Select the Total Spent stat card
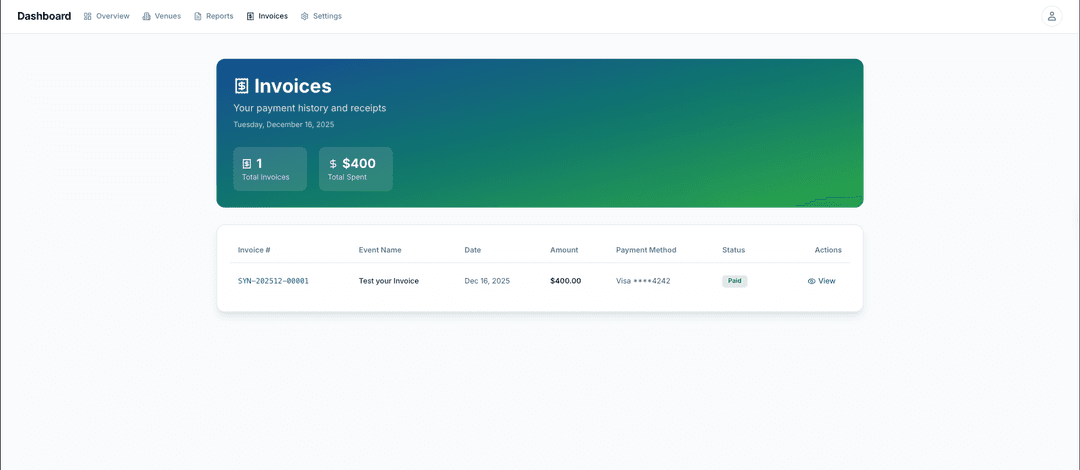1080x470 pixels. tap(355, 169)
